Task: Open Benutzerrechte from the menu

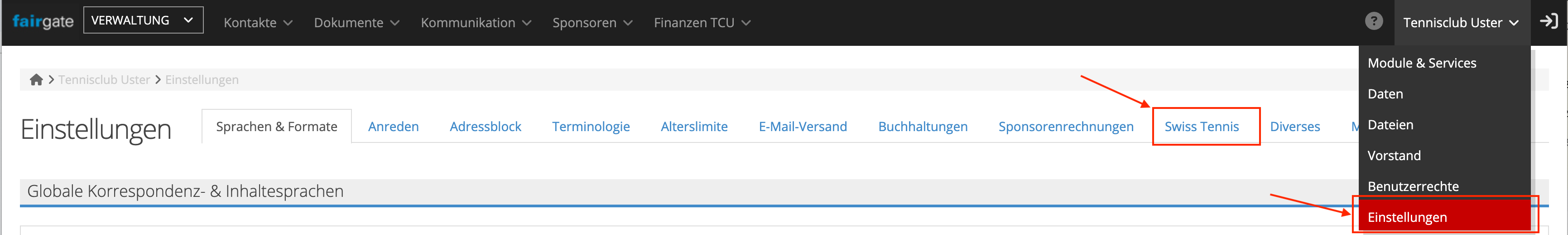Action: 1413,186
